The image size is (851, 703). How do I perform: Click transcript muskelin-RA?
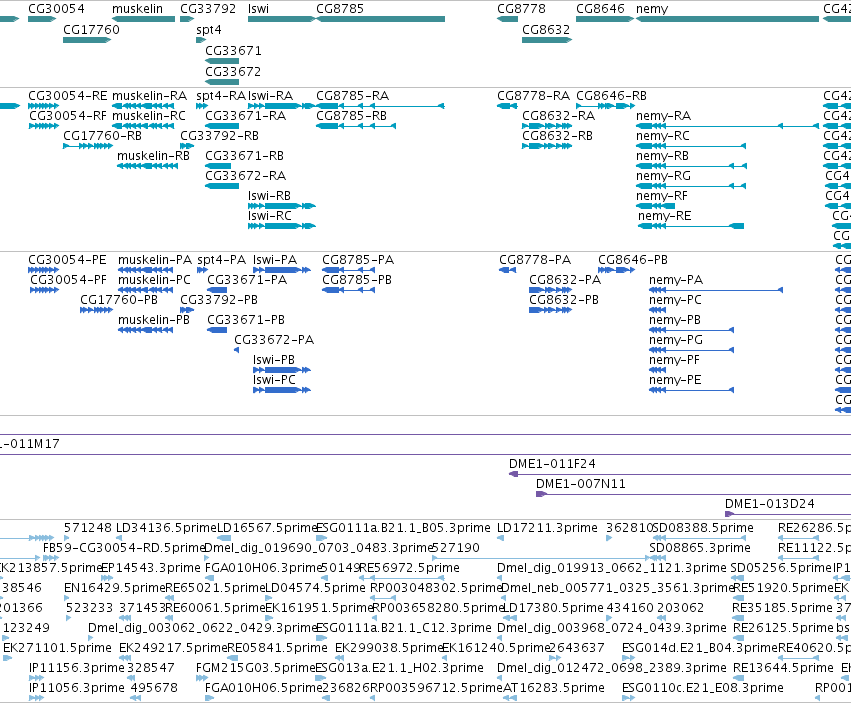point(143,106)
